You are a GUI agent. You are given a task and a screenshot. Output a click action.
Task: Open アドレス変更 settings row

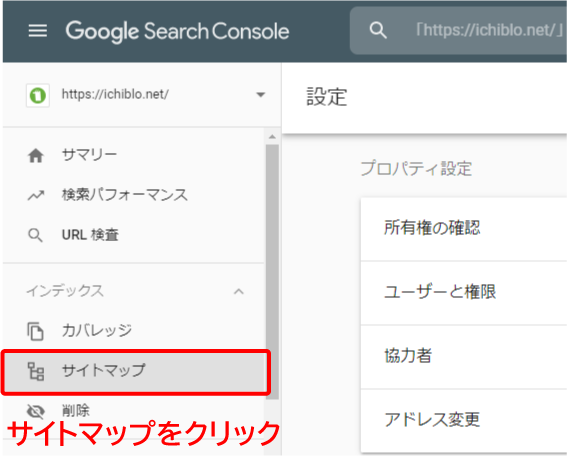[x=464, y=421]
